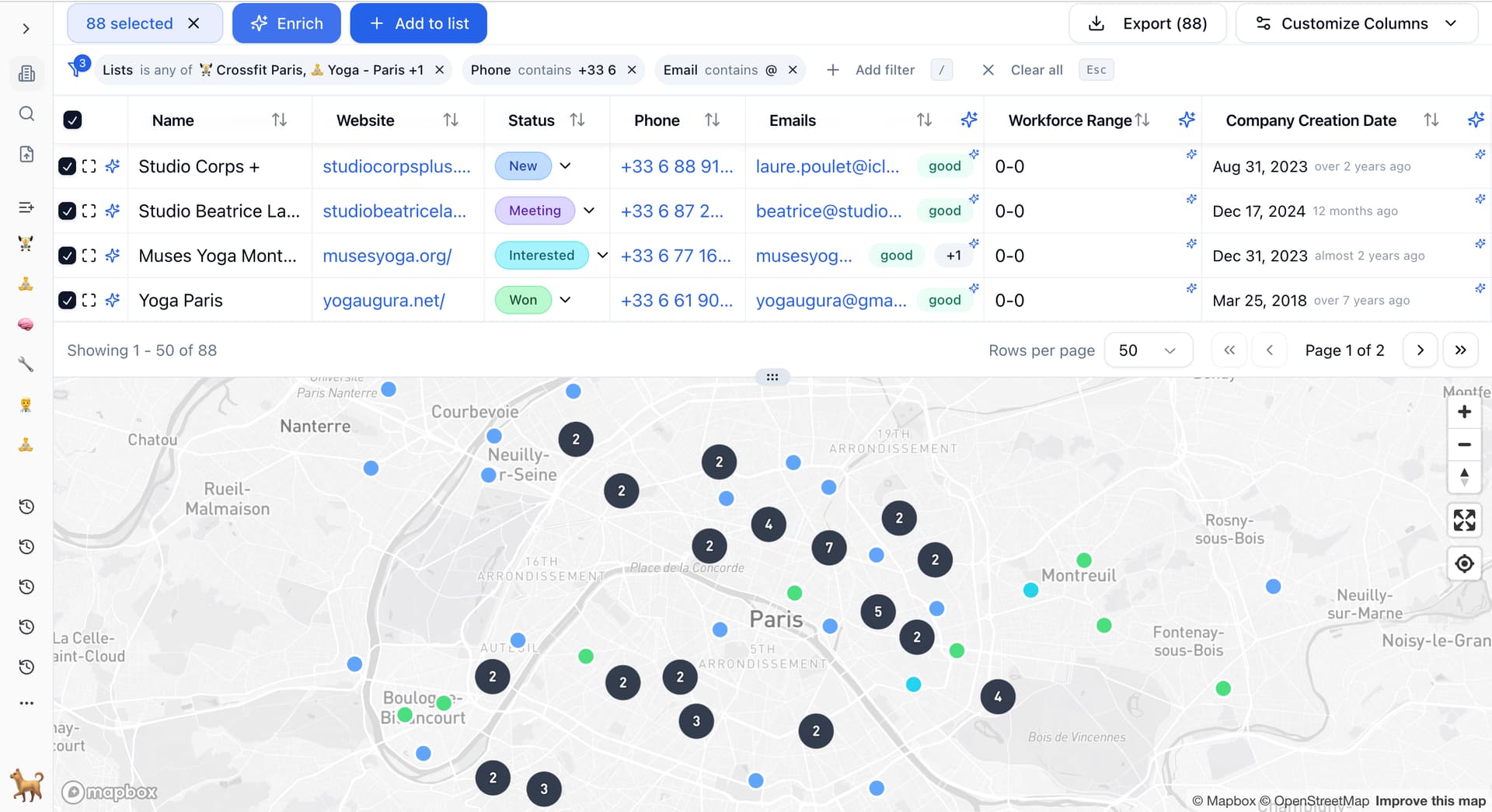Viewport: 1492px width, 812px height.
Task: Toggle the select all rows checkbox
Action: pos(72,120)
